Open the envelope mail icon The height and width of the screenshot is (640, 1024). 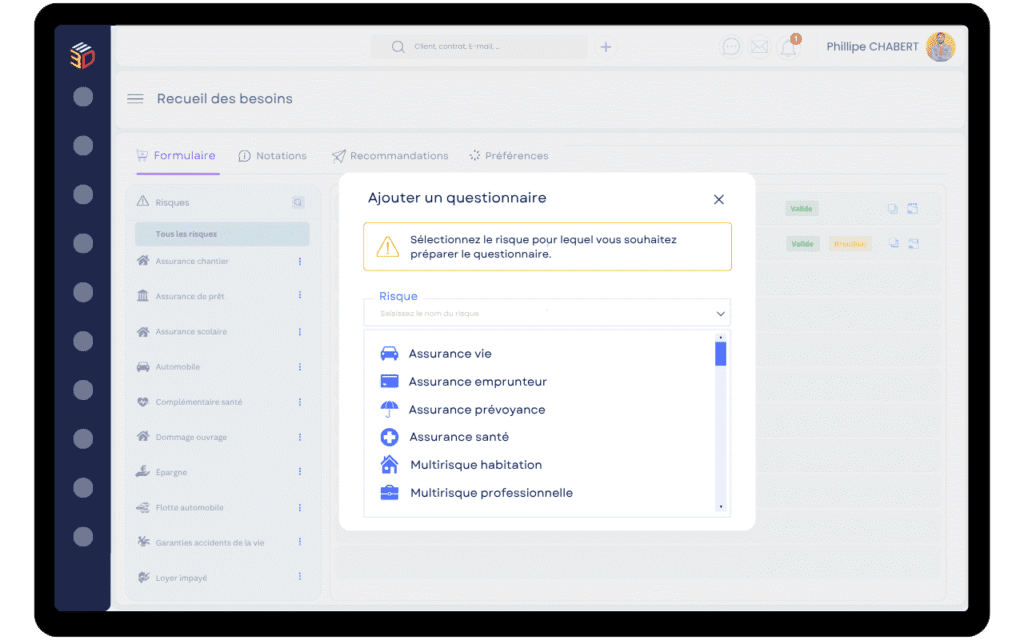(x=760, y=47)
